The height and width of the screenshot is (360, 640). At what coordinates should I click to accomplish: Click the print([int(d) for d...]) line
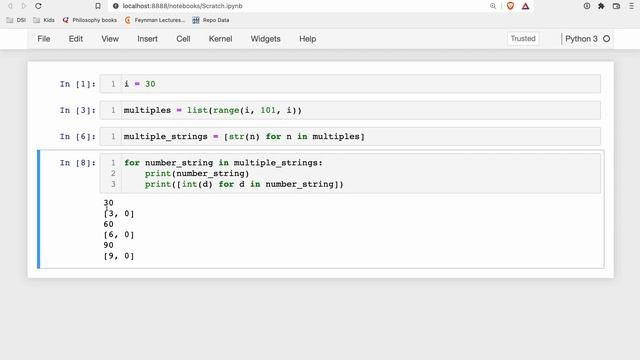244,184
